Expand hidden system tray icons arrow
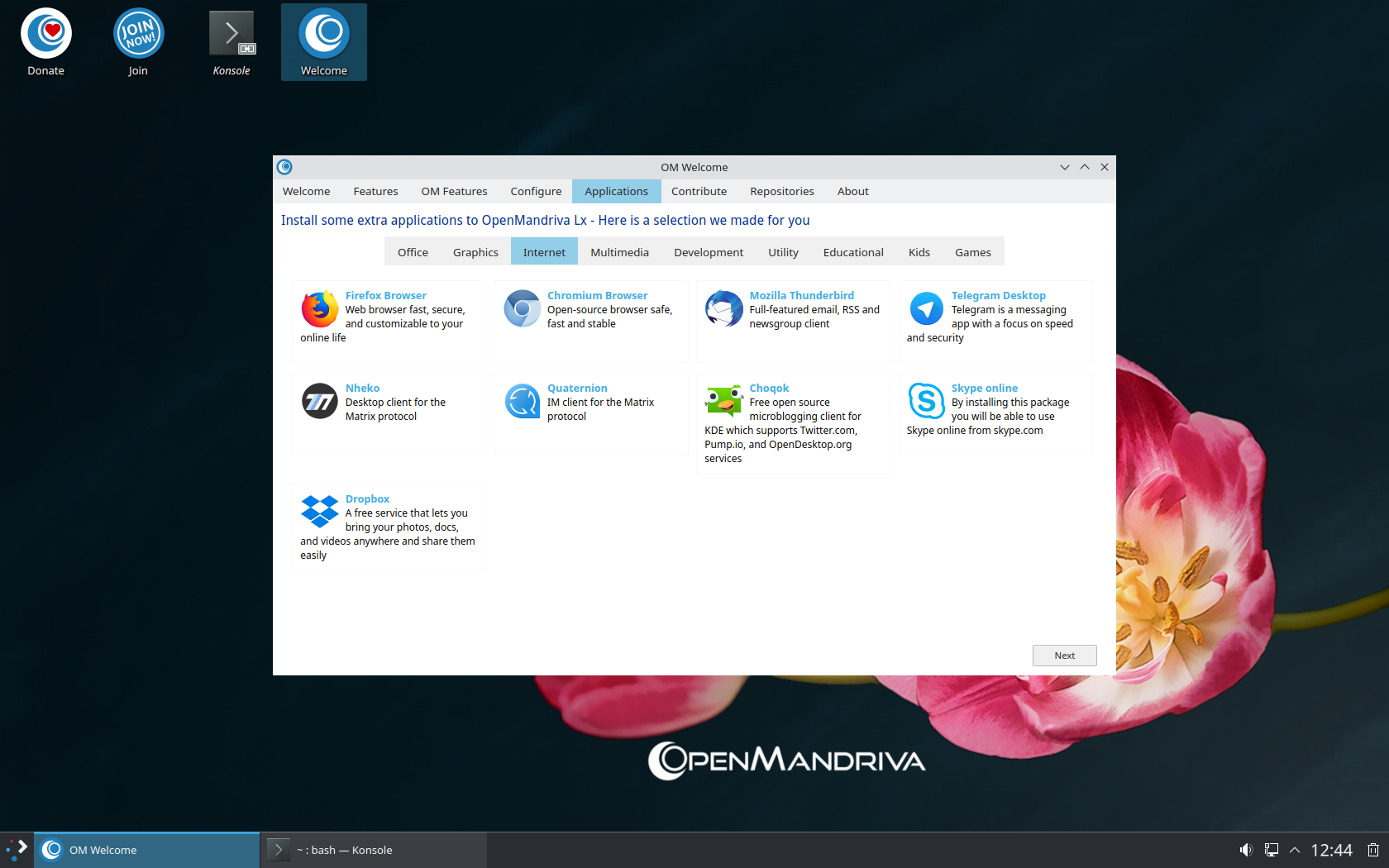This screenshot has height=868, width=1389. pos(1296,850)
